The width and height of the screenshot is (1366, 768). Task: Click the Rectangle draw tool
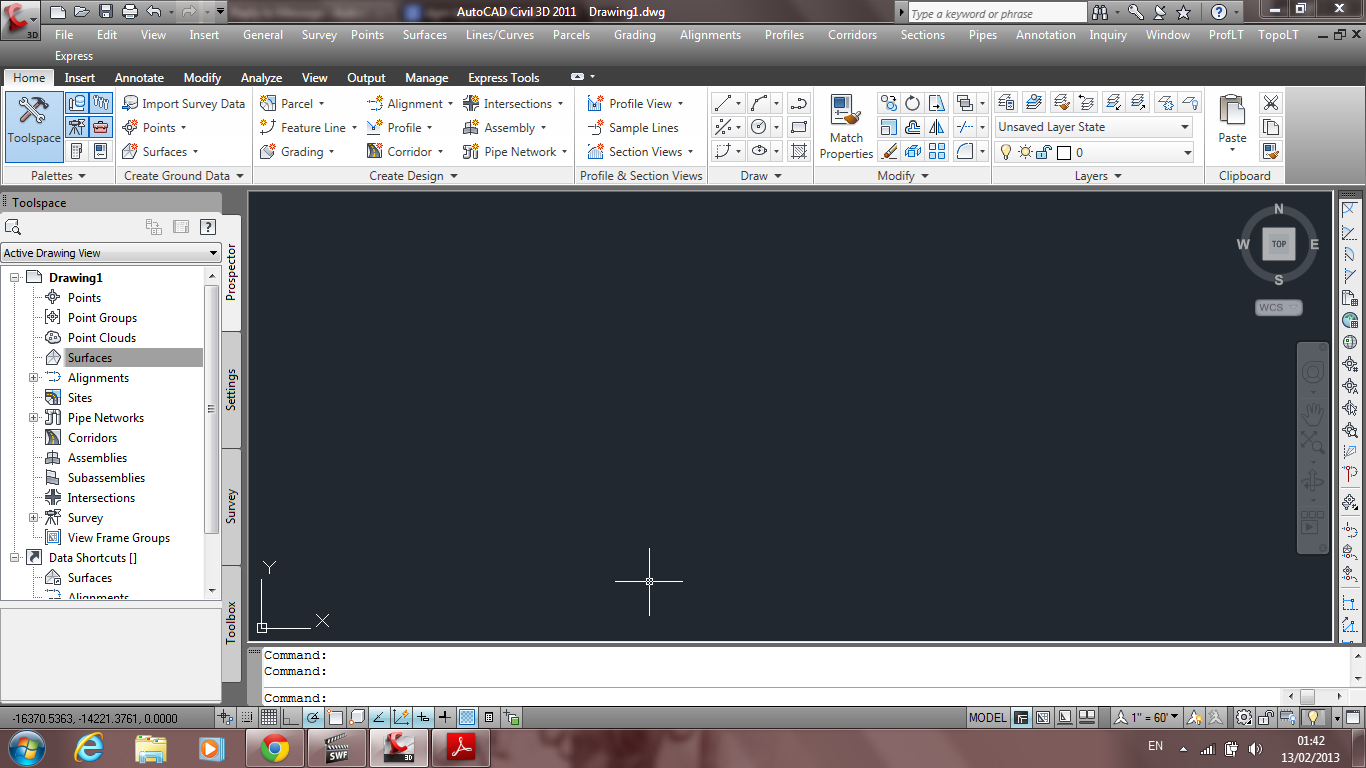click(x=798, y=127)
